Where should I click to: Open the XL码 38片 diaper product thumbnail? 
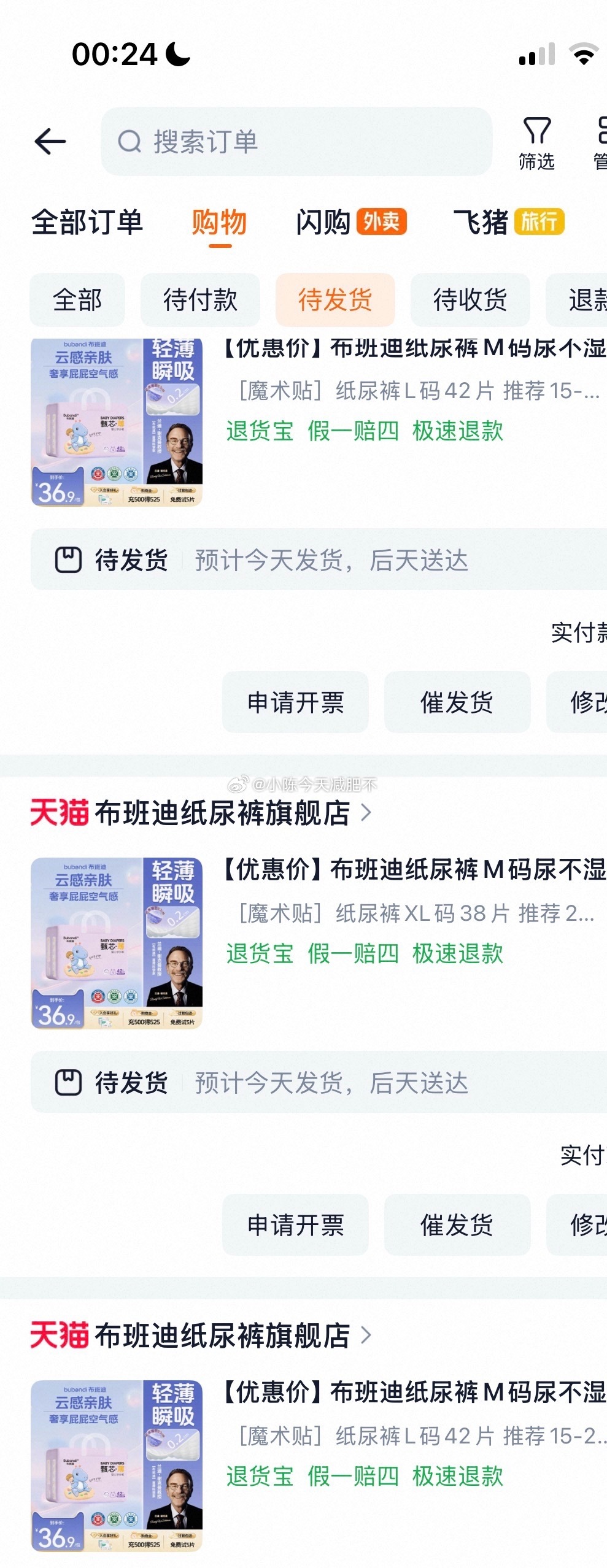117,943
